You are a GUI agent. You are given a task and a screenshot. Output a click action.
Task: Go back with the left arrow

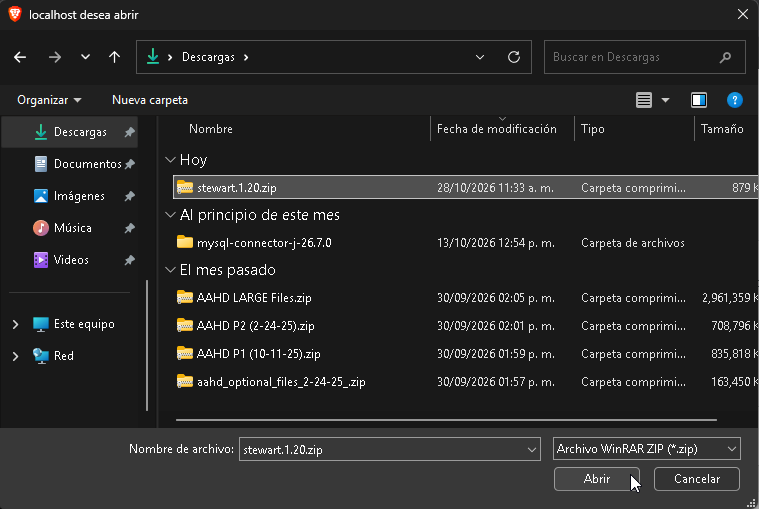[x=20, y=57]
